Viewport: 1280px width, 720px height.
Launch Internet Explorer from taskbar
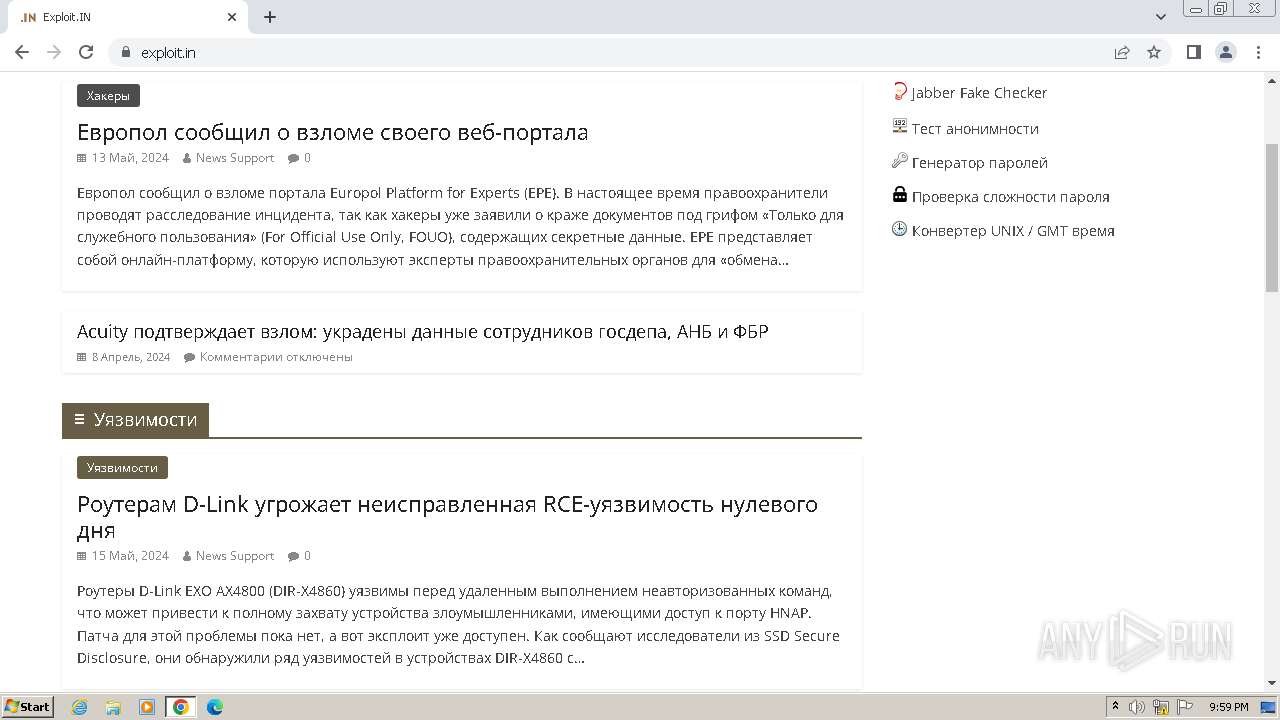[x=80, y=707]
